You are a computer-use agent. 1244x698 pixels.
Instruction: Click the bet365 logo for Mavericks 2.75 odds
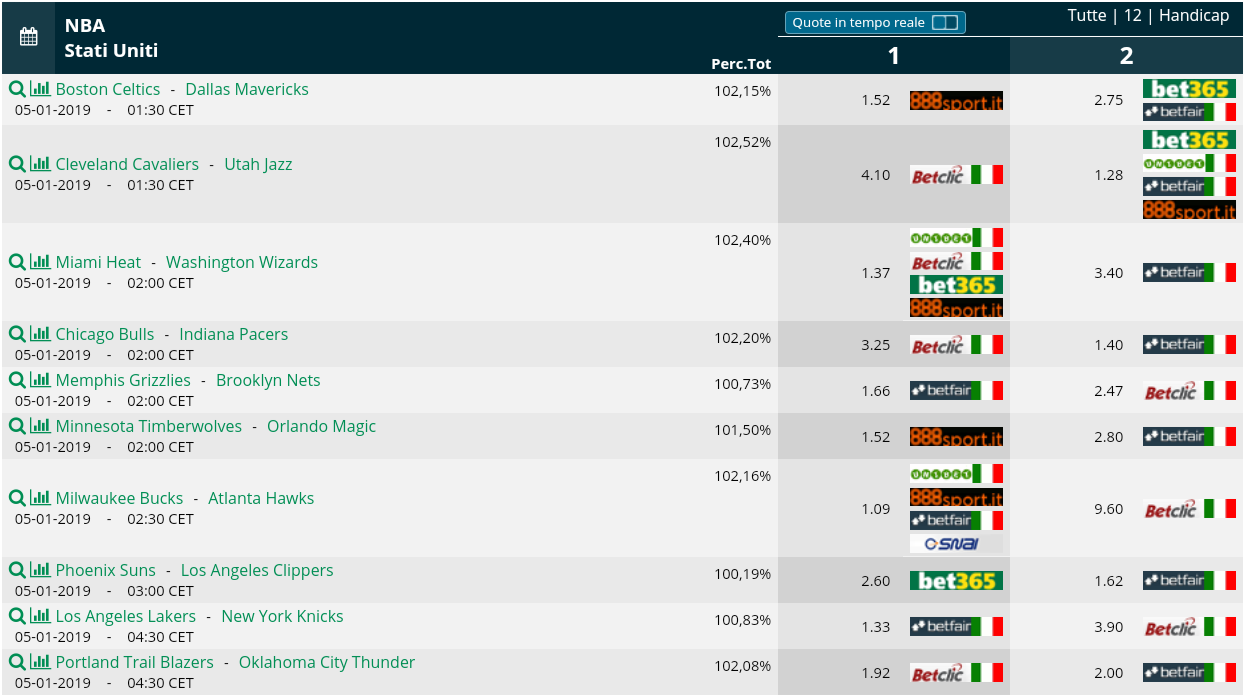tap(1189, 88)
